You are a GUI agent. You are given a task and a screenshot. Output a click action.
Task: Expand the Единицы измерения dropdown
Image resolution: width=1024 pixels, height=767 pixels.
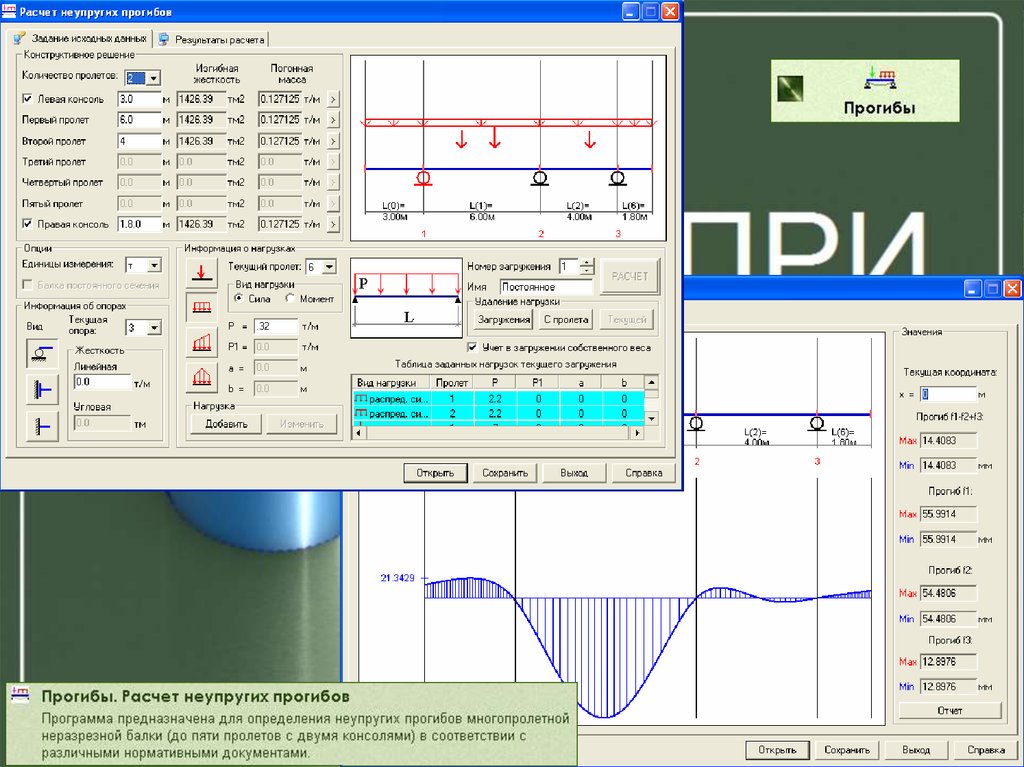(x=154, y=265)
